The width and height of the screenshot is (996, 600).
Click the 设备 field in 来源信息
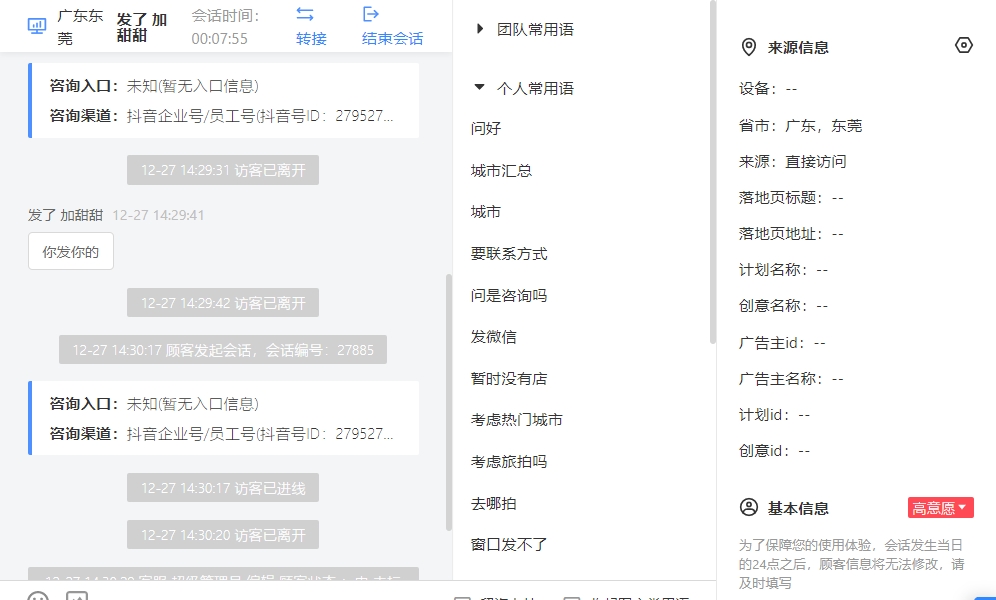pyautogui.click(x=768, y=89)
